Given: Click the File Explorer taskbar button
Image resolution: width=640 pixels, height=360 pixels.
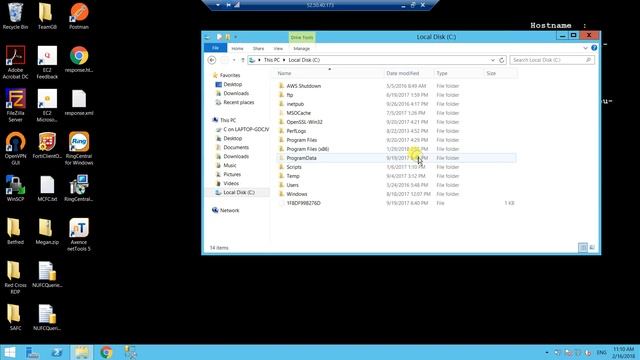Looking at the screenshot, I should click(x=82, y=352).
